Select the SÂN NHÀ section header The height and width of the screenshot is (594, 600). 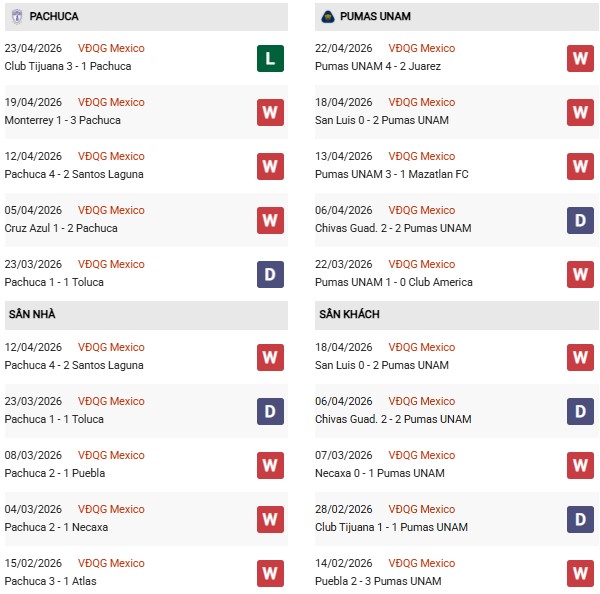[32, 314]
